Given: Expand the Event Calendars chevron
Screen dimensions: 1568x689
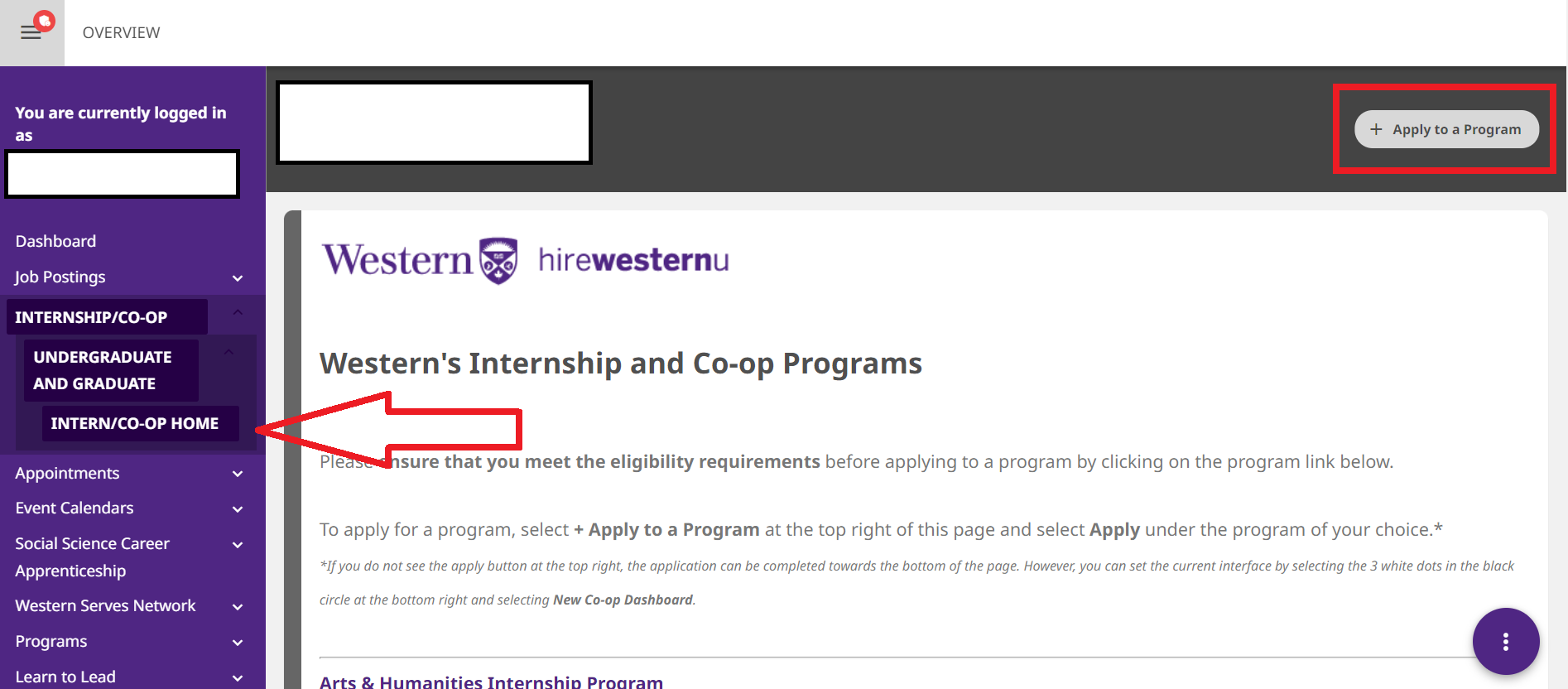Looking at the screenshot, I should tap(238, 509).
